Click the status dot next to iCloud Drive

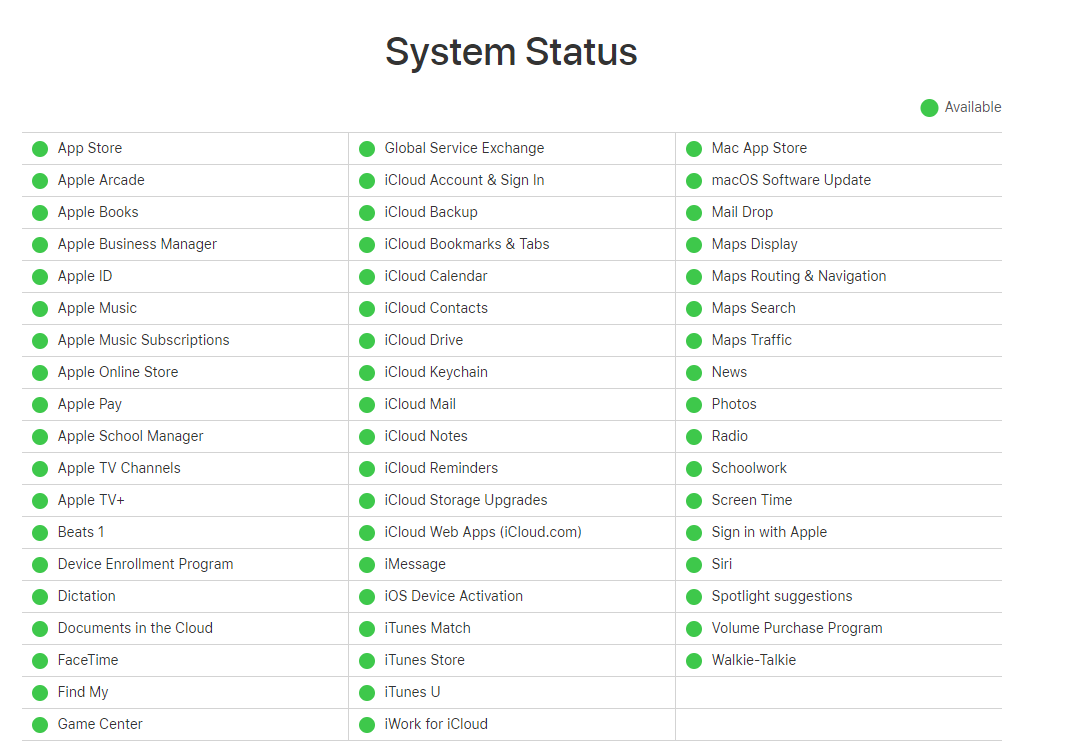pos(367,341)
